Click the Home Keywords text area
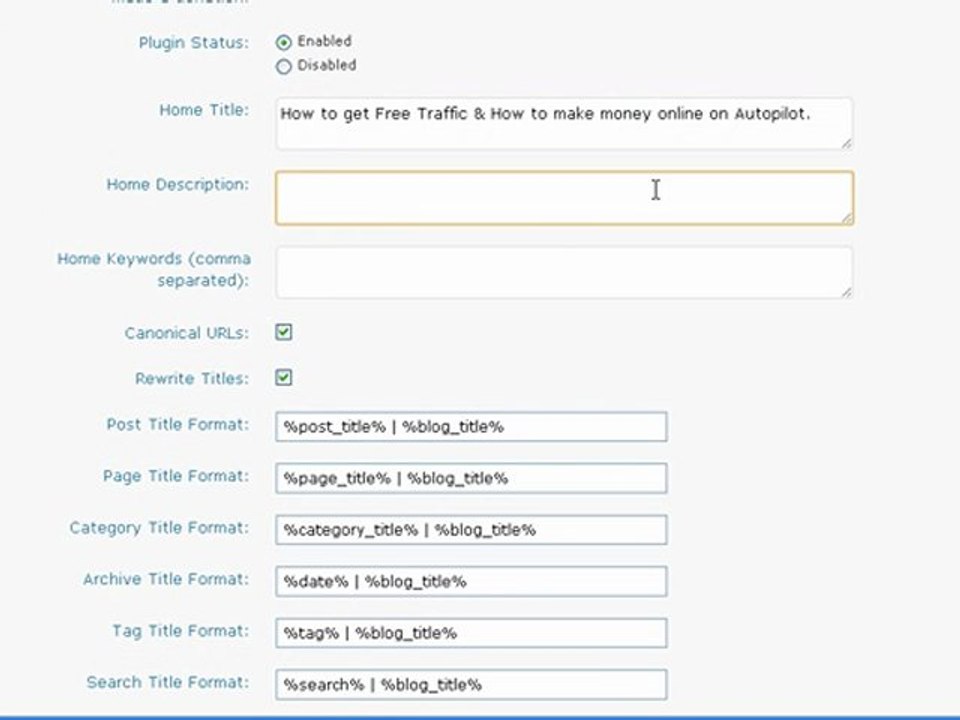This screenshot has width=960, height=720. click(564, 272)
